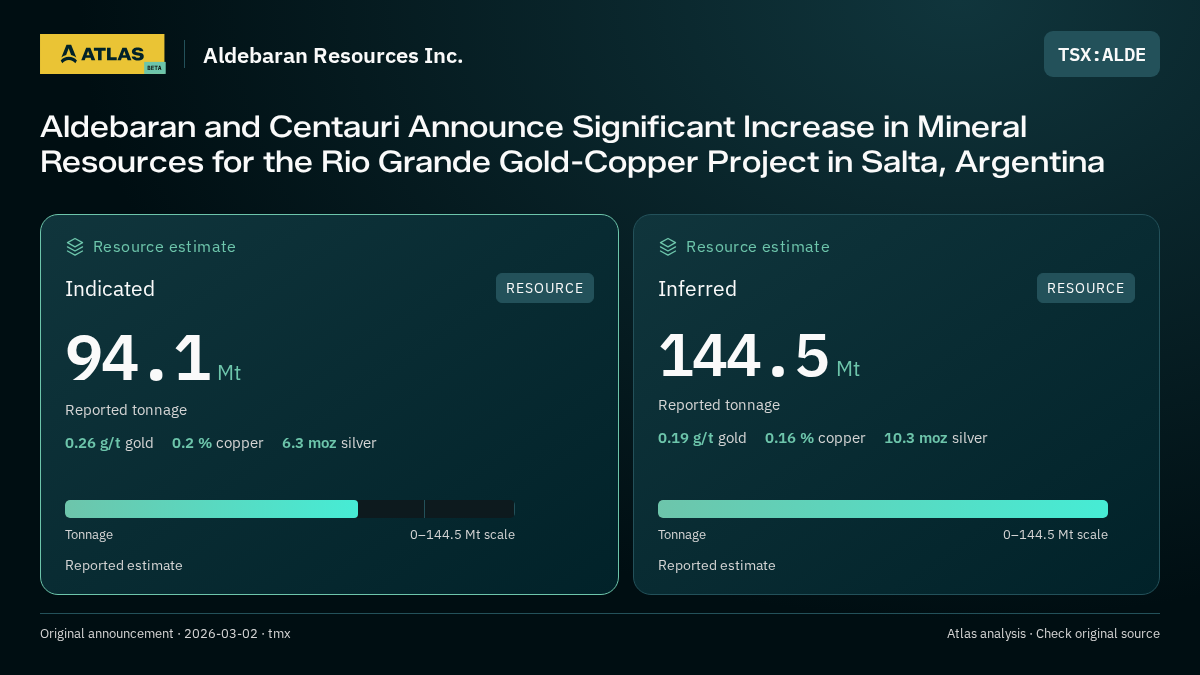Click the Original announcement 2026-03-02 footer text

(165, 634)
